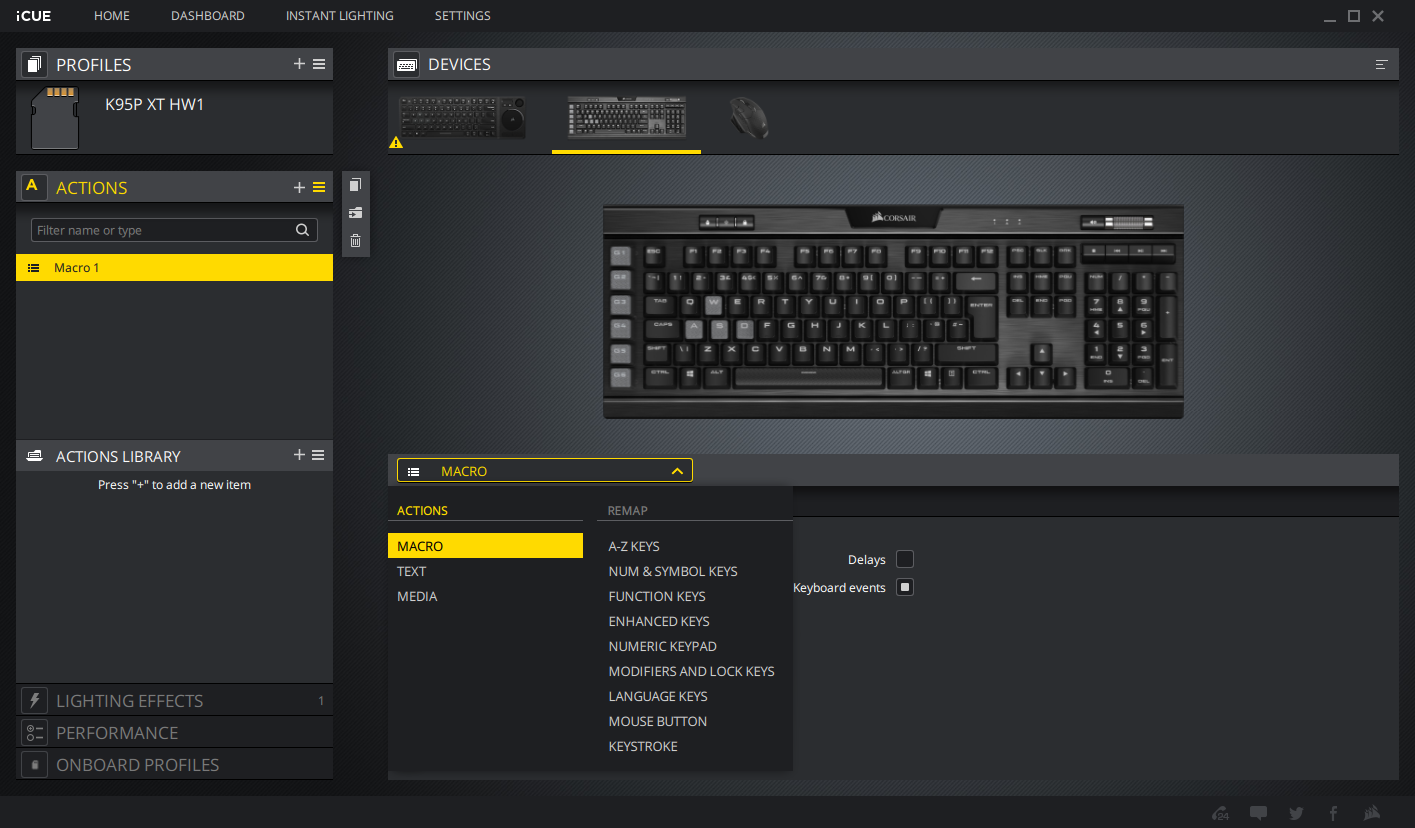The height and width of the screenshot is (828, 1415).
Task: Click the yellow Actions 'A' panel icon
Action: [x=32, y=187]
